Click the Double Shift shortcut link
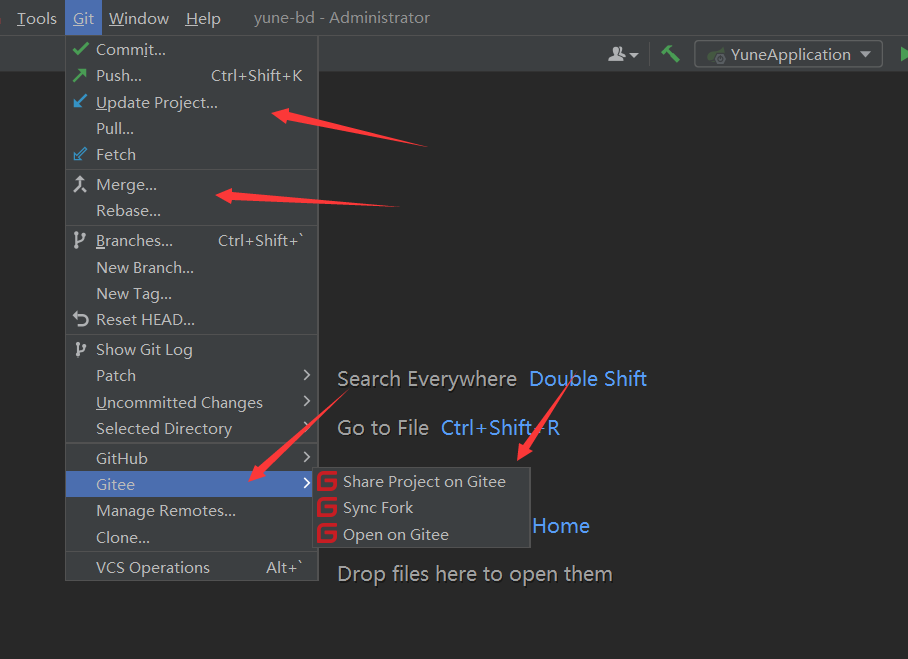The image size is (908, 659). pos(588,379)
